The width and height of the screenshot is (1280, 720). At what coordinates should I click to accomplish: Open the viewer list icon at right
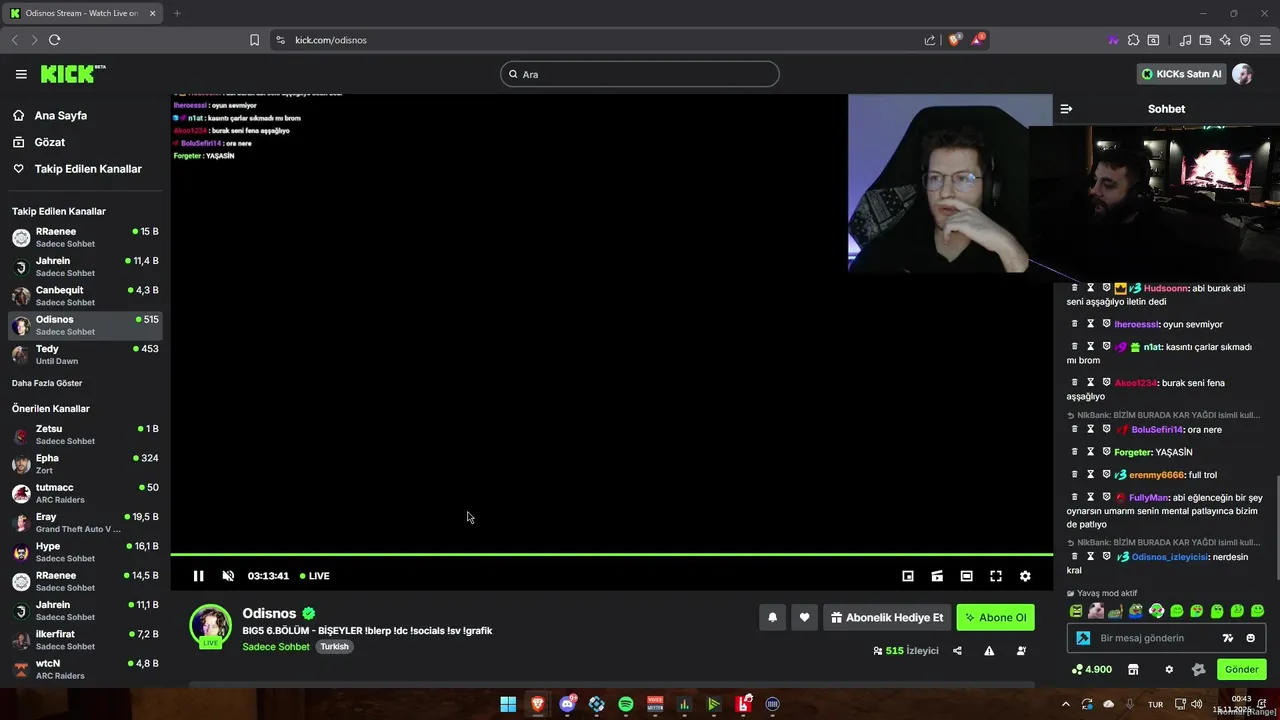[x=1021, y=651]
